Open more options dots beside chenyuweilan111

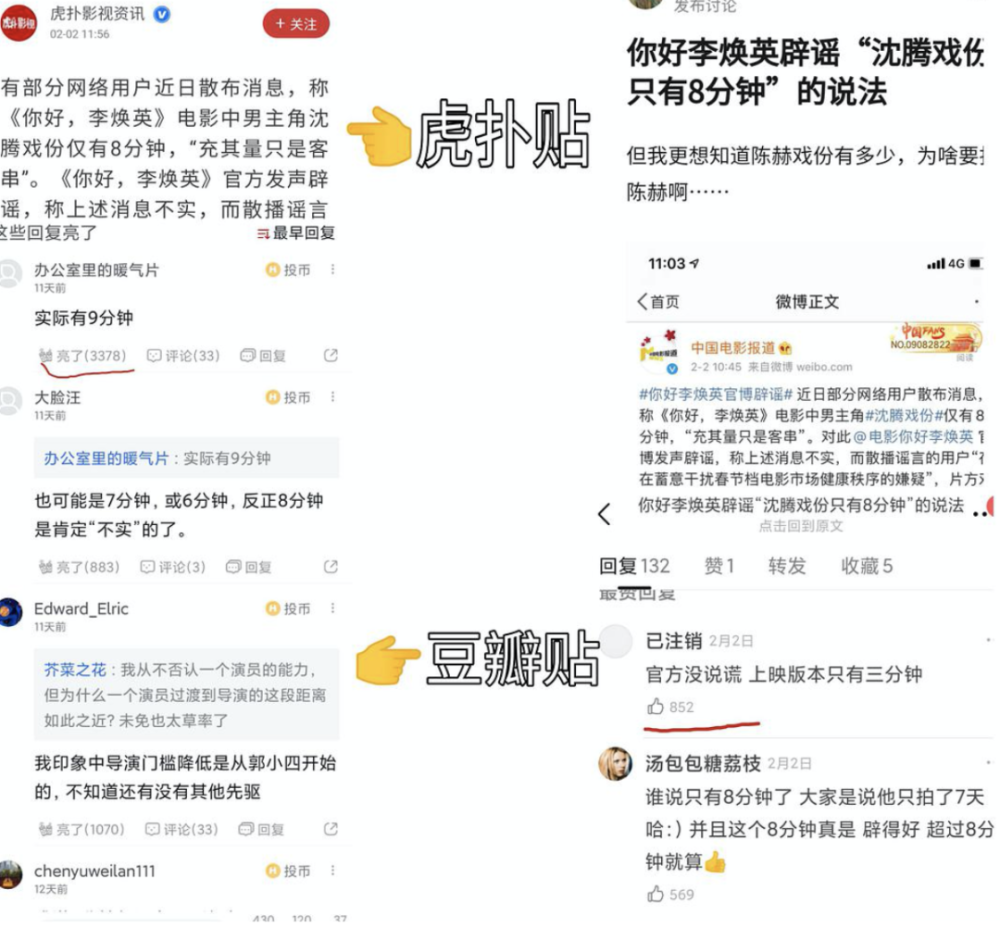333,870
